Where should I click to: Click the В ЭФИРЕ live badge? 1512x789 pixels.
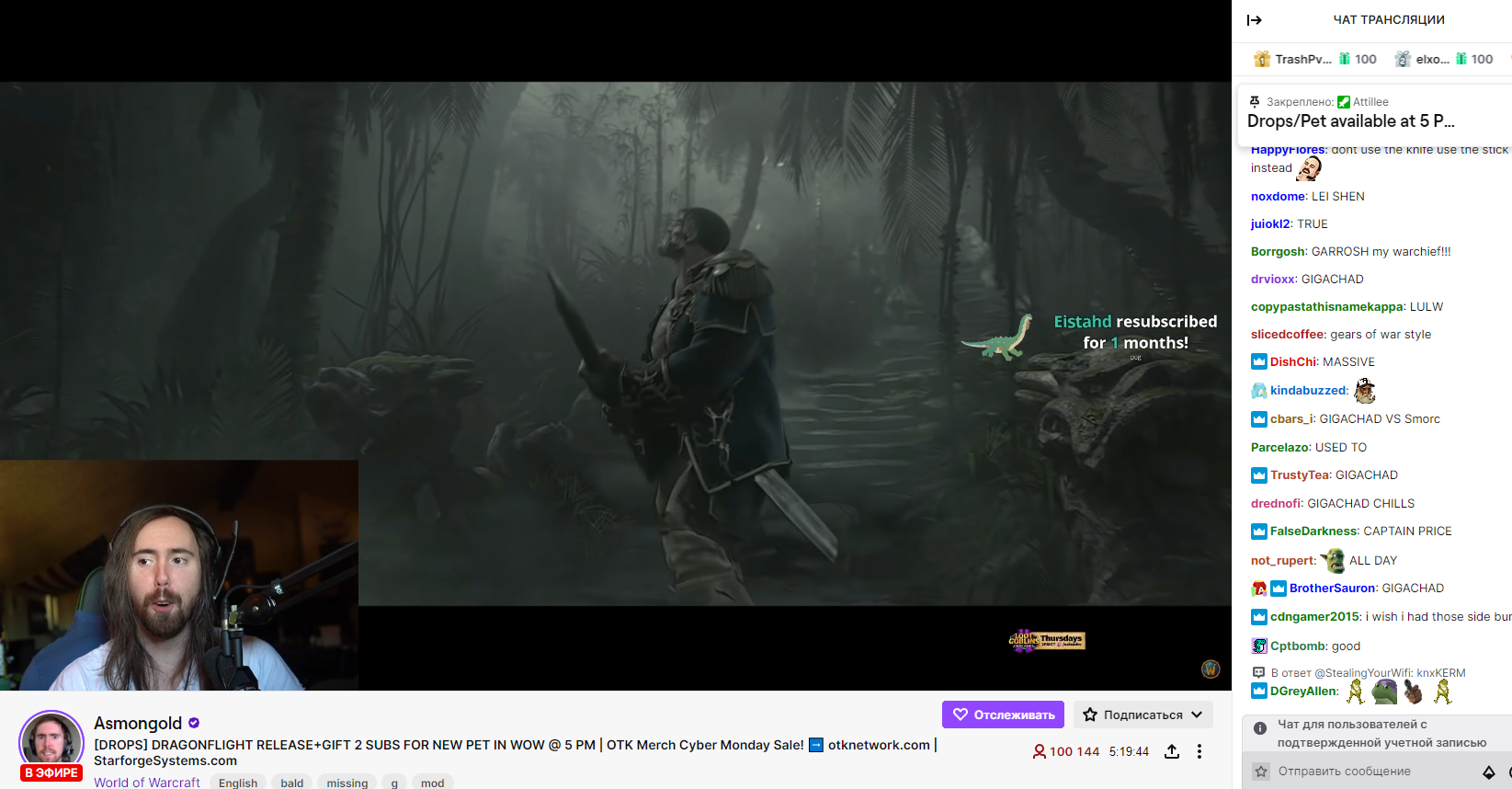point(51,772)
